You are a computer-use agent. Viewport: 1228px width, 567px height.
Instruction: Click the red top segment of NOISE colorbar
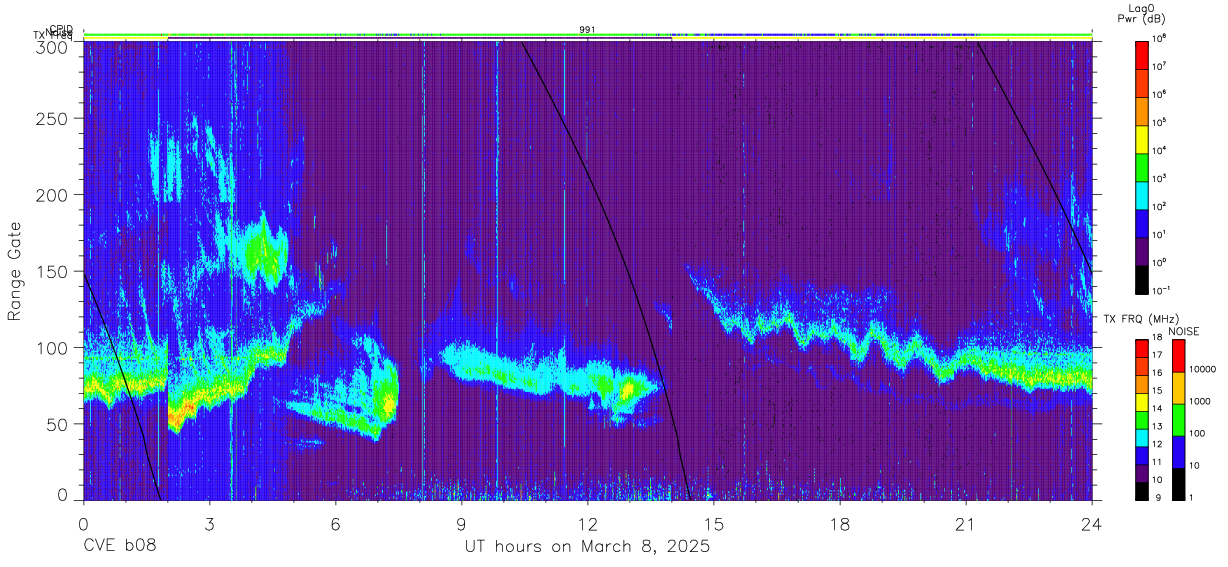coord(1178,356)
